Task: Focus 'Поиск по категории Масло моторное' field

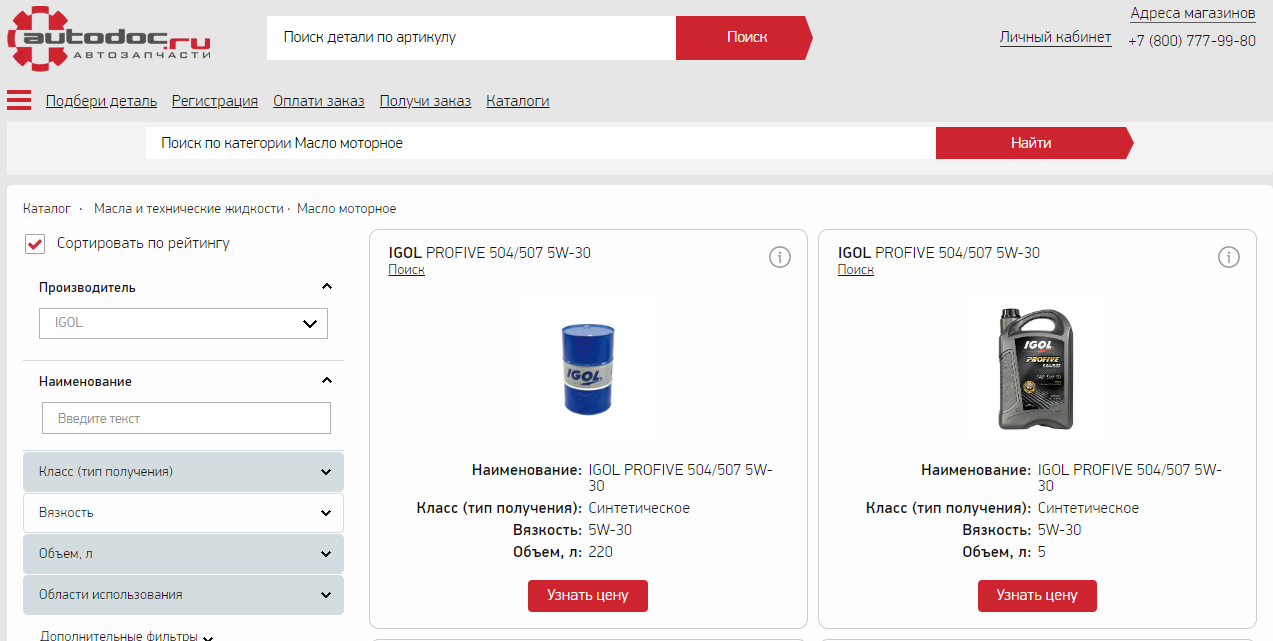Action: (541, 143)
